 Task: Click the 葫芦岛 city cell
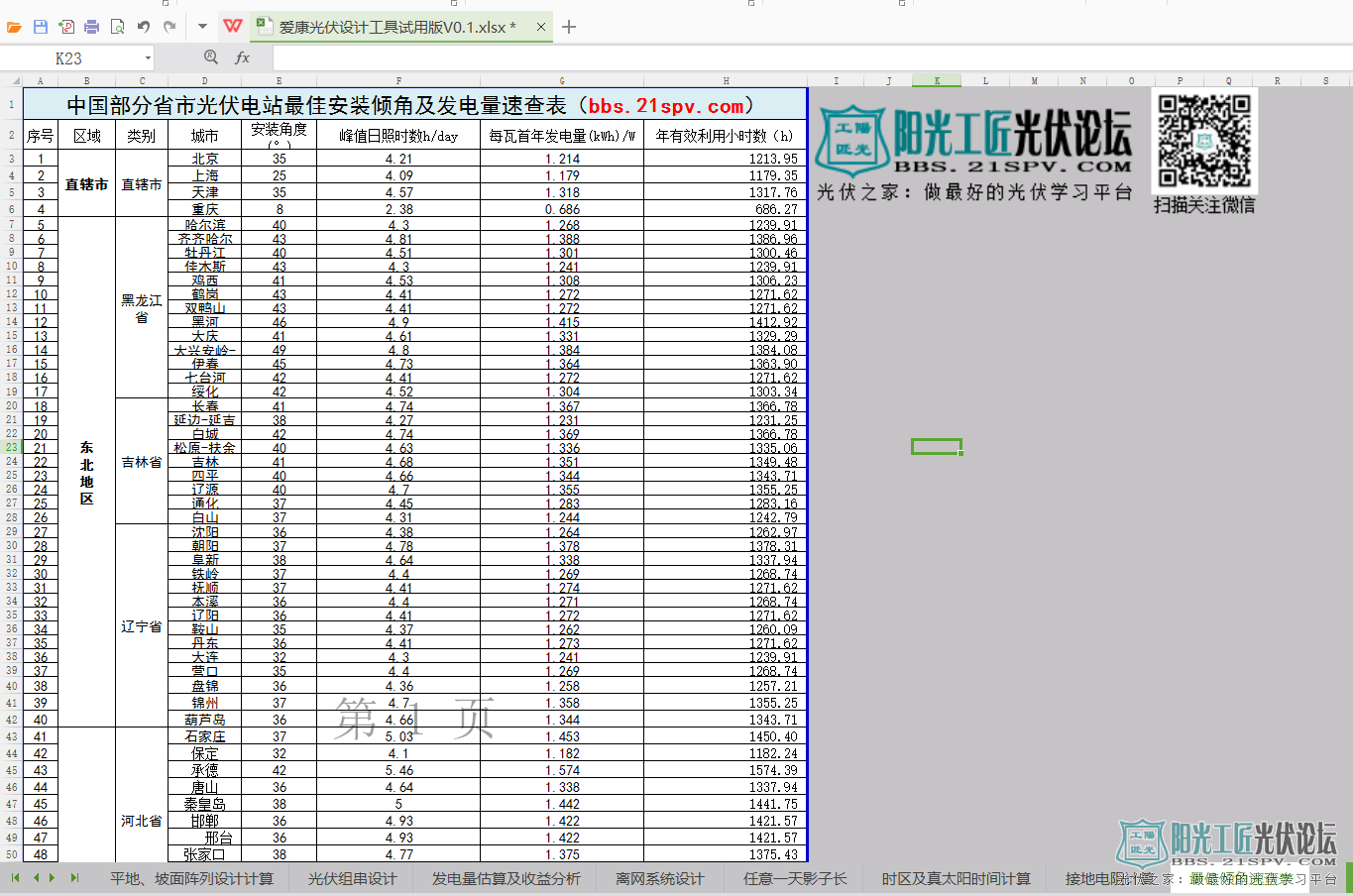point(204,720)
